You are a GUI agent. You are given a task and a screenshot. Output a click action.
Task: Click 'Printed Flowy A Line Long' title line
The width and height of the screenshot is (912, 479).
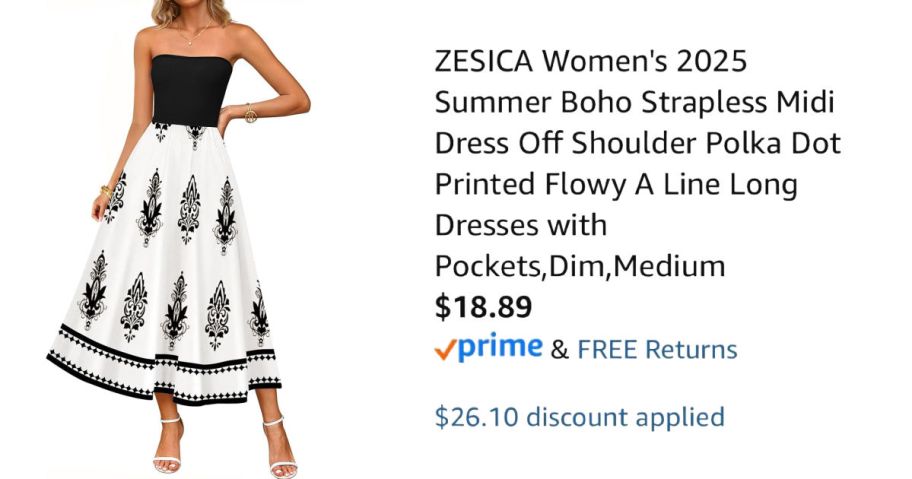click(615, 184)
